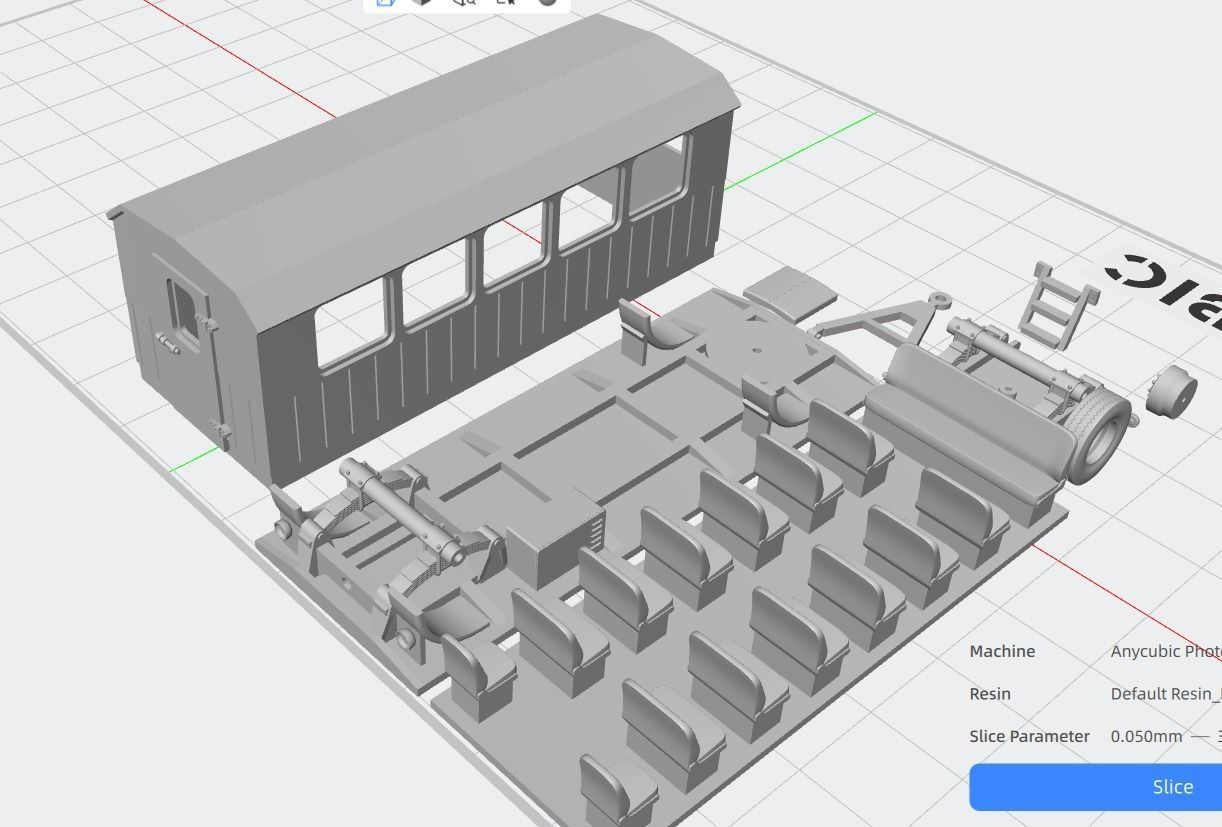Open the Machine setting showing Anycubic Photon

click(x=1166, y=651)
